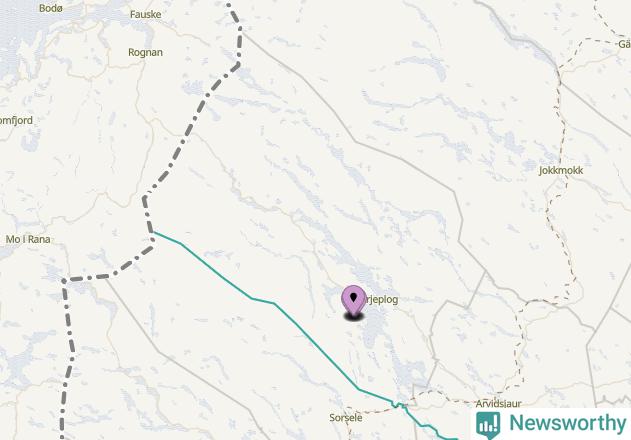631x440 pixels.
Task: Select the Mo i Rana label
Action: (x=28, y=240)
